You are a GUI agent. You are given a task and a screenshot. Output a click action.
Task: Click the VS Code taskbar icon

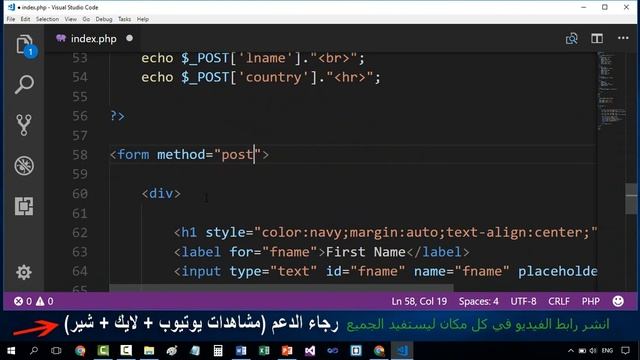pyautogui.click(x=402, y=351)
